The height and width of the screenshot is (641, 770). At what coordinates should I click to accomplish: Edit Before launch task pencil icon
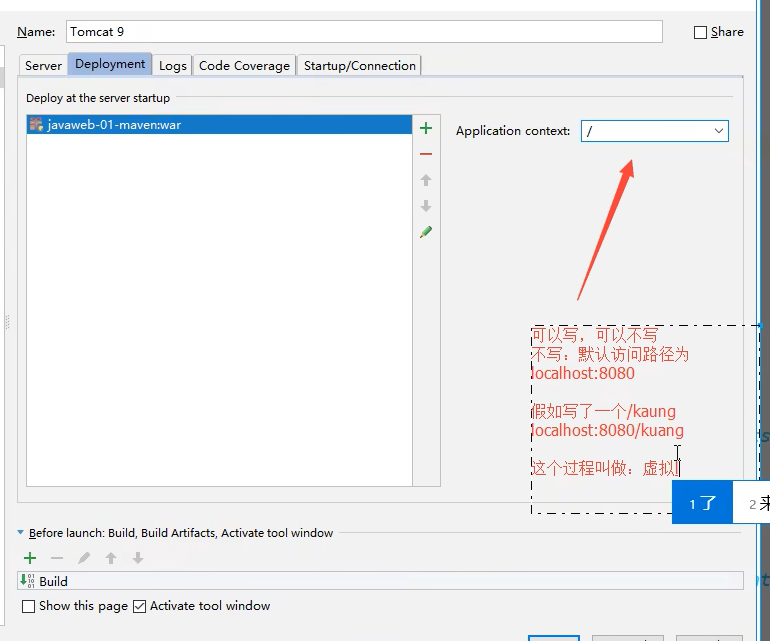(x=84, y=558)
